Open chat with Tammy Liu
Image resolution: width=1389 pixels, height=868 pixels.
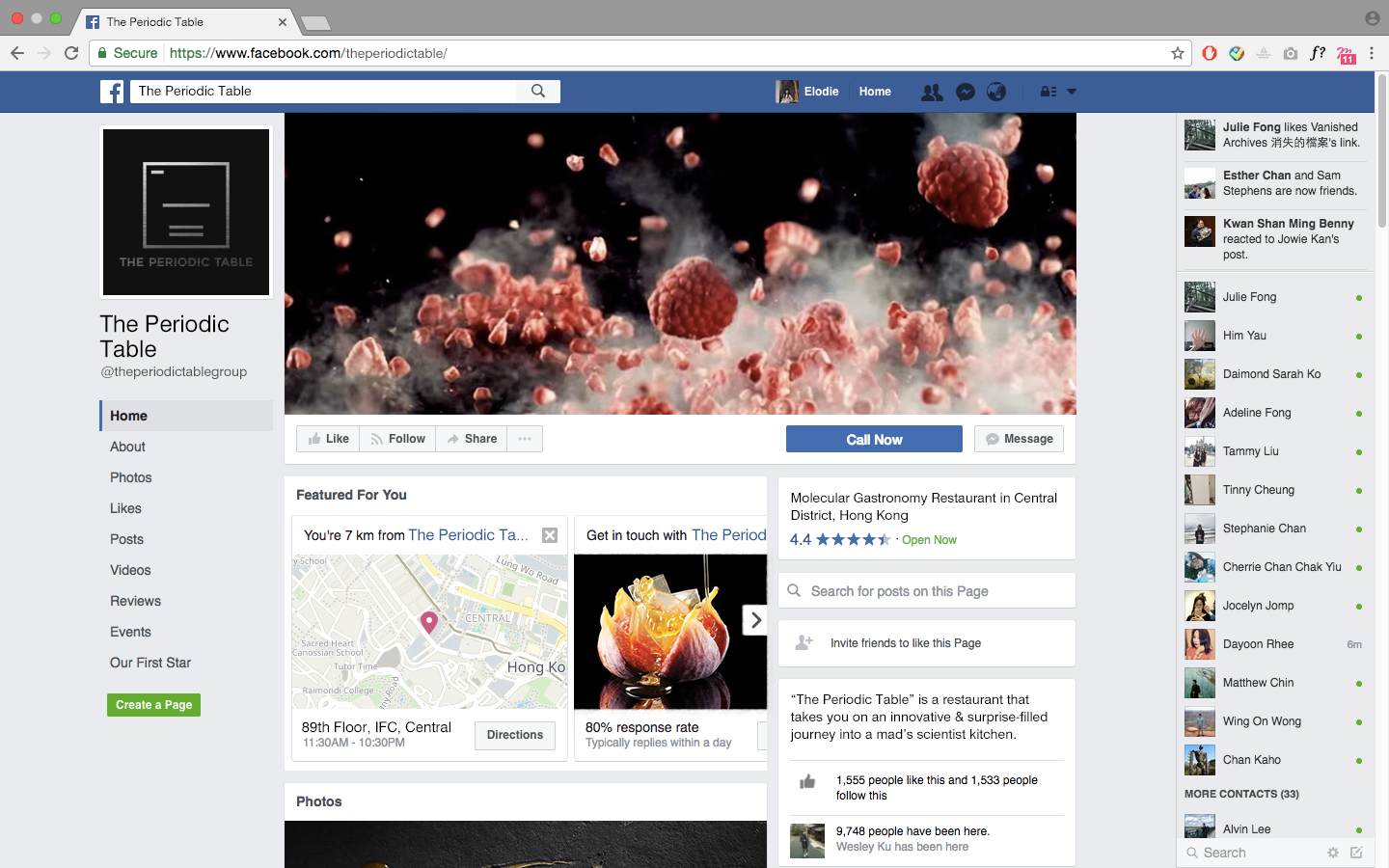1273,451
